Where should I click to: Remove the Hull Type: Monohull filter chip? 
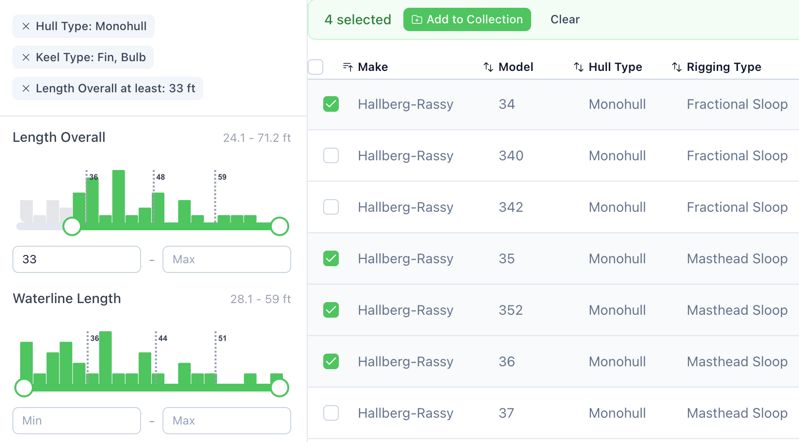click(x=26, y=27)
